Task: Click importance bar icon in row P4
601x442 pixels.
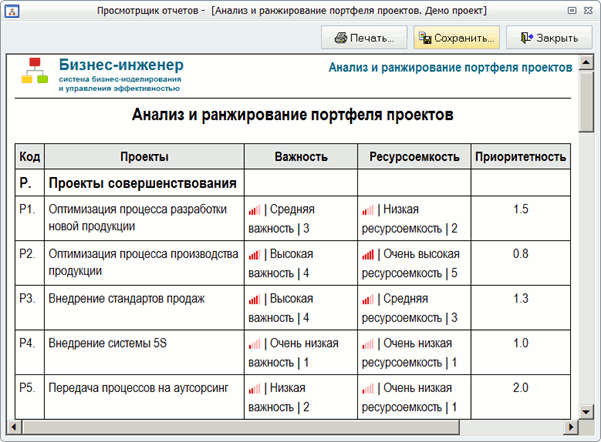Action: click(x=254, y=344)
